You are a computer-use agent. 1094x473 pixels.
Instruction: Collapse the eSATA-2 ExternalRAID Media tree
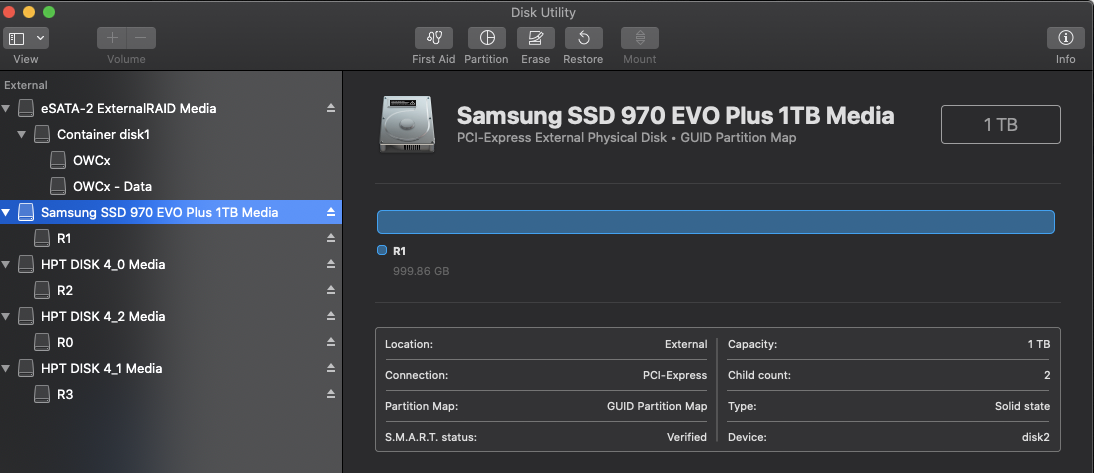[6, 108]
